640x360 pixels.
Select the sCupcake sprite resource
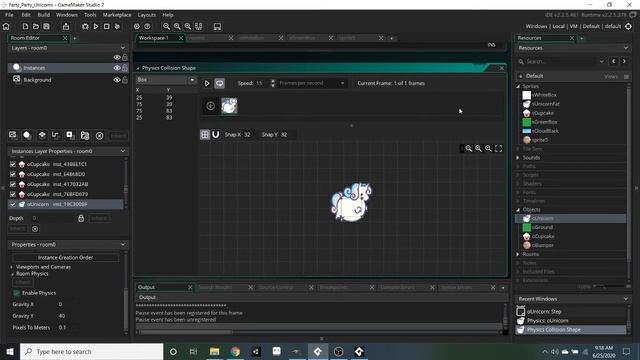pos(542,113)
